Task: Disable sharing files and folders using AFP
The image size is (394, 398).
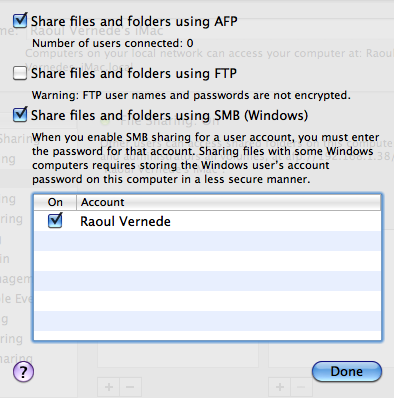Action: (20, 21)
